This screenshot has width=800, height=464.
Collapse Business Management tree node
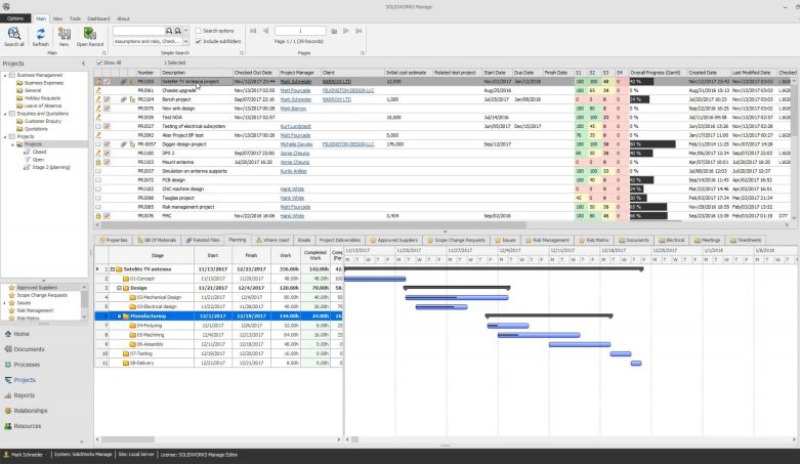7,74
